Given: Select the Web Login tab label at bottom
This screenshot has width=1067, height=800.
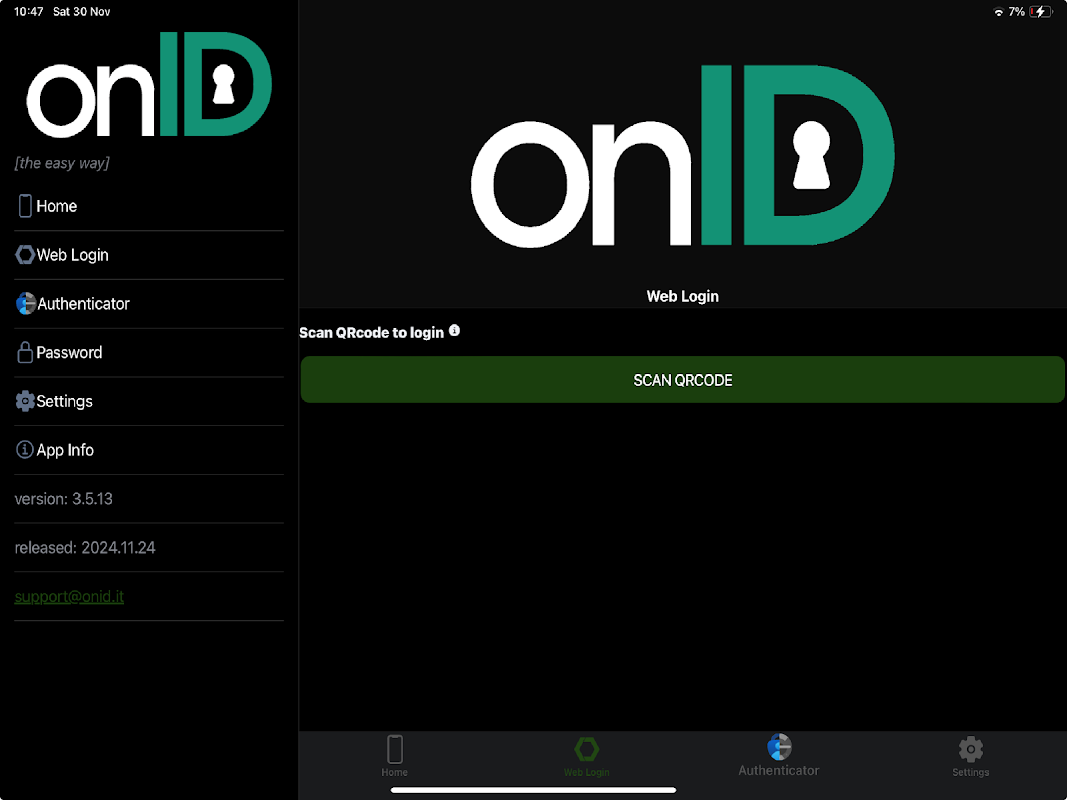Looking at the screenshot, I should (x=587, y=772).
